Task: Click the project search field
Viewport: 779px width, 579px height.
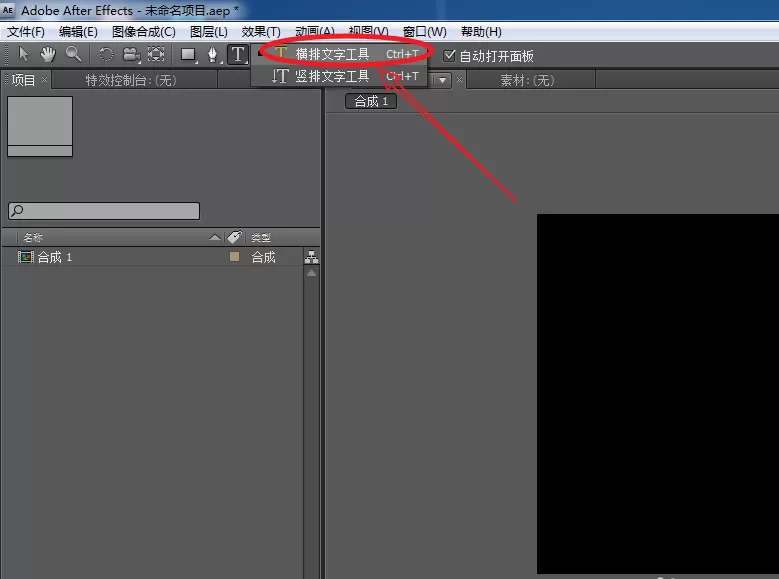Action: click(x=104, y=211)
